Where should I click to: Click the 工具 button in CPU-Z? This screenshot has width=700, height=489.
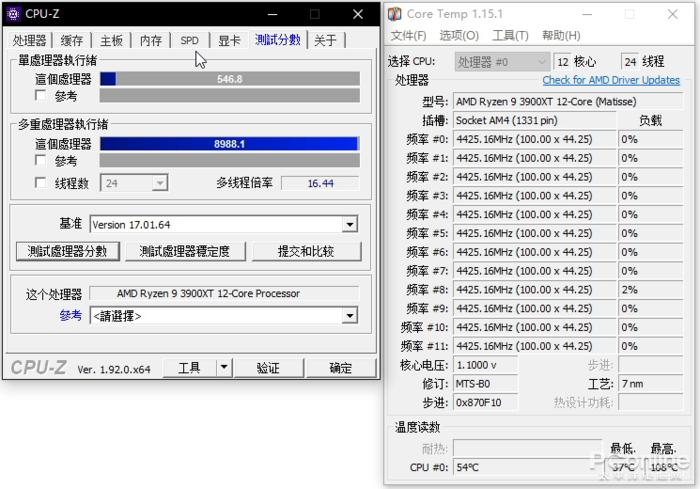click(190, 368)
